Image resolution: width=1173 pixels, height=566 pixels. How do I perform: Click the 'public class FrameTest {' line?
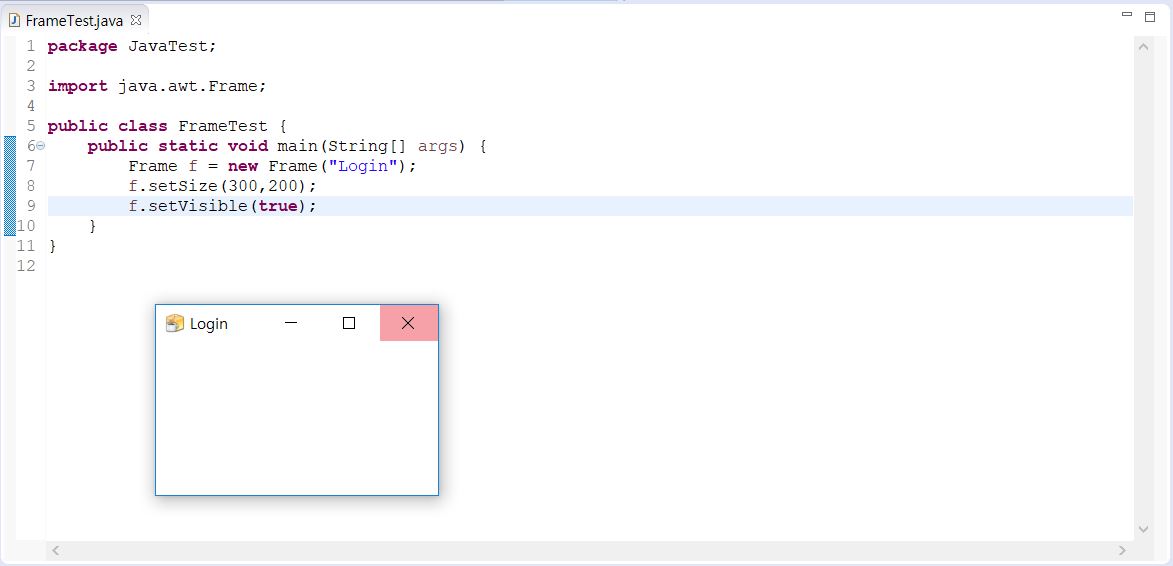pos(168,126)
